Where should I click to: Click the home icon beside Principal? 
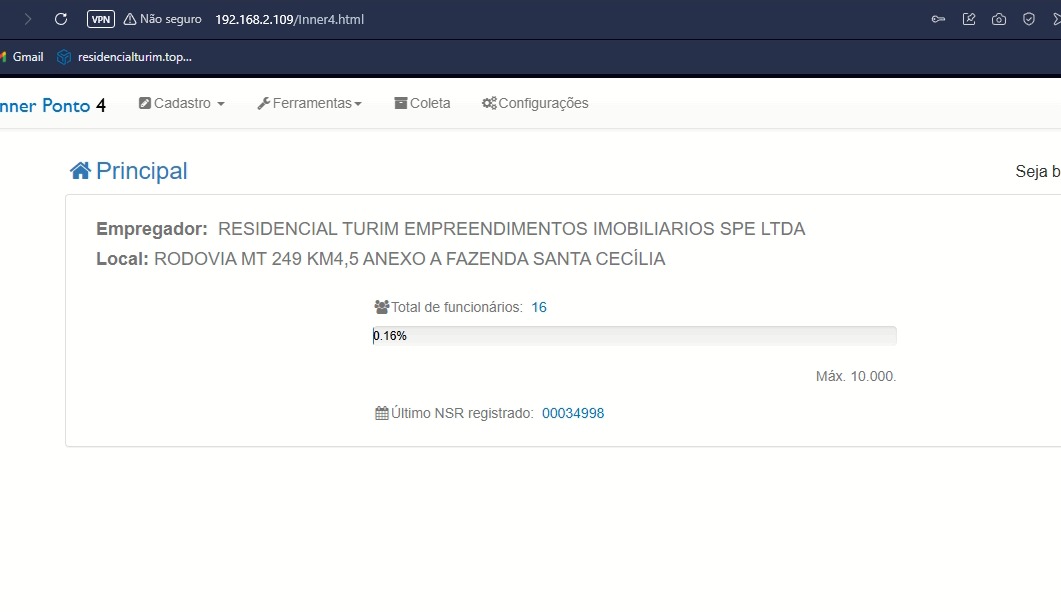tap(80, 171)
